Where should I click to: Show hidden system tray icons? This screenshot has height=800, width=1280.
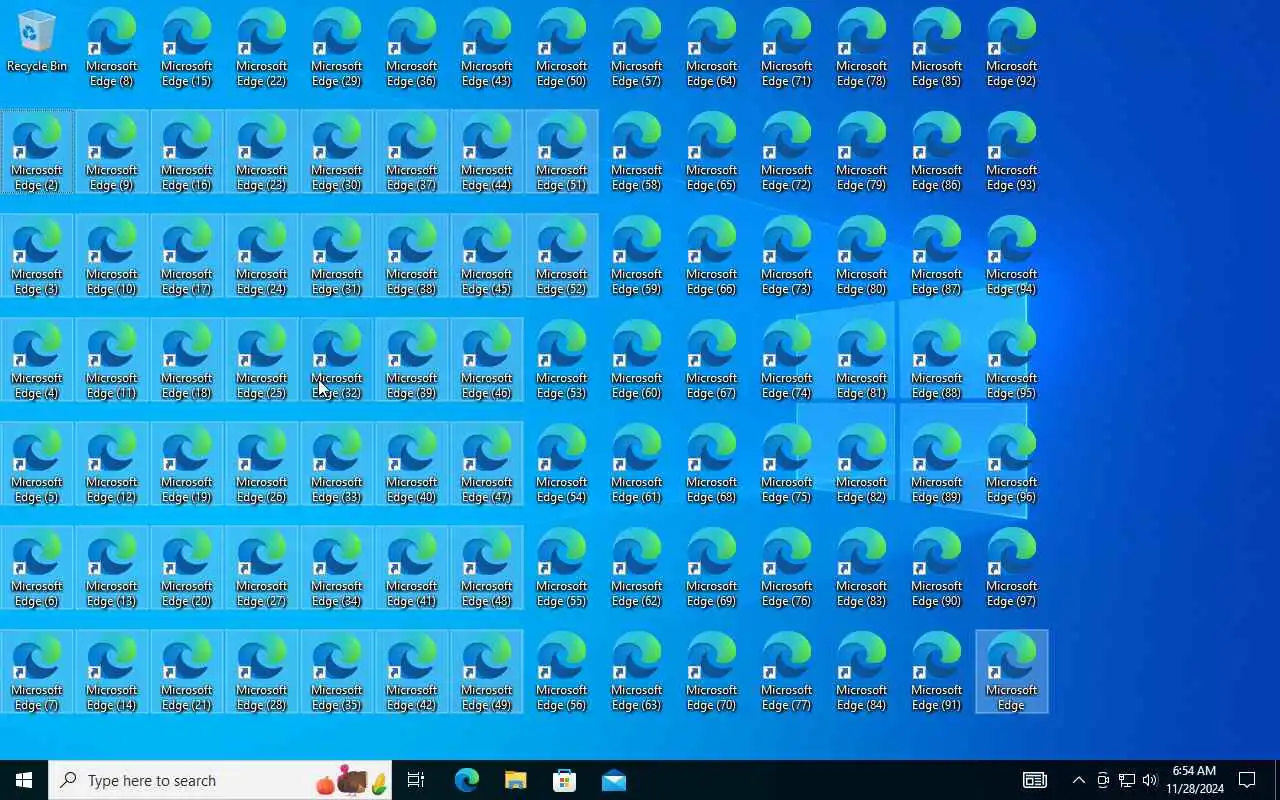(x=1078, y=780)
